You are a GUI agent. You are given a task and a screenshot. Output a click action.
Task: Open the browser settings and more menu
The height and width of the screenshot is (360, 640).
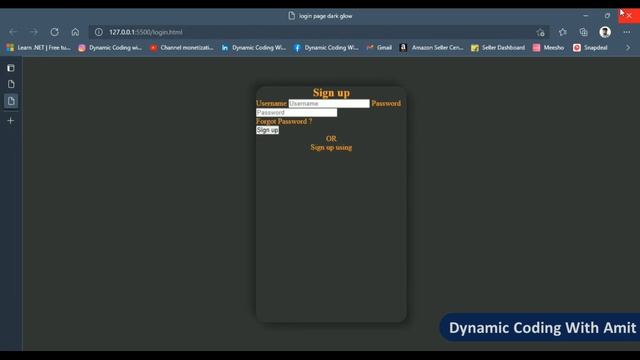(627, 32)
